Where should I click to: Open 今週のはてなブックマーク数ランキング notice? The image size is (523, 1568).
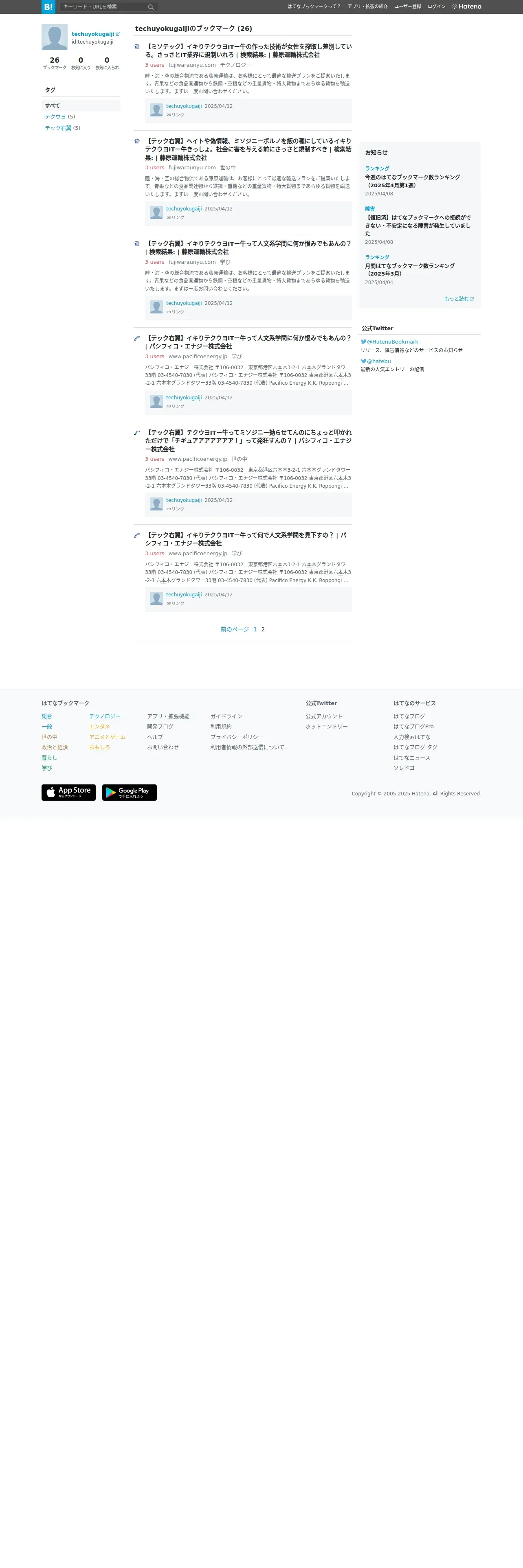[x=412, y=182]
